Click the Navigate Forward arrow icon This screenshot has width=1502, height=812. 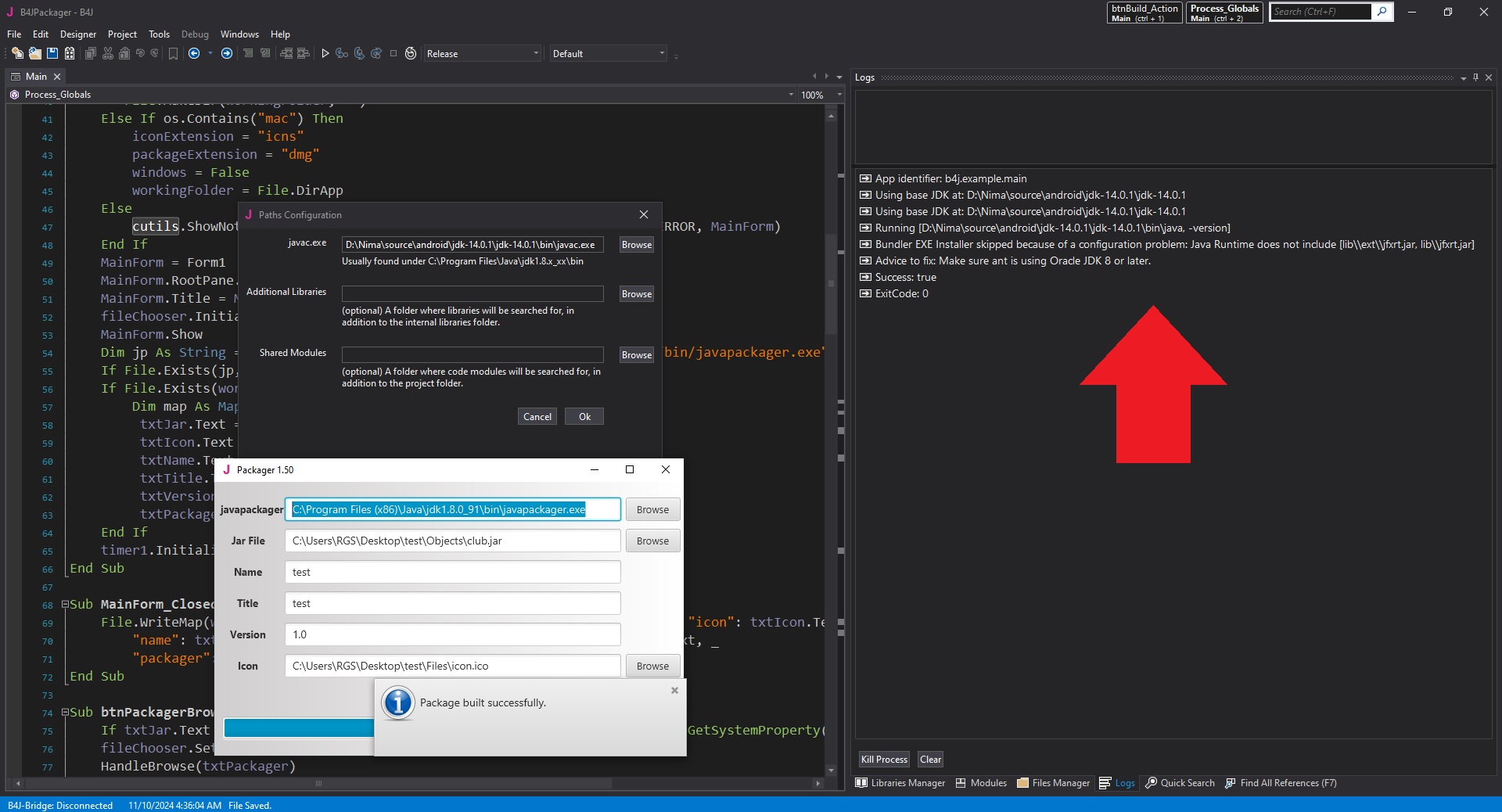(x=227, y=53)
